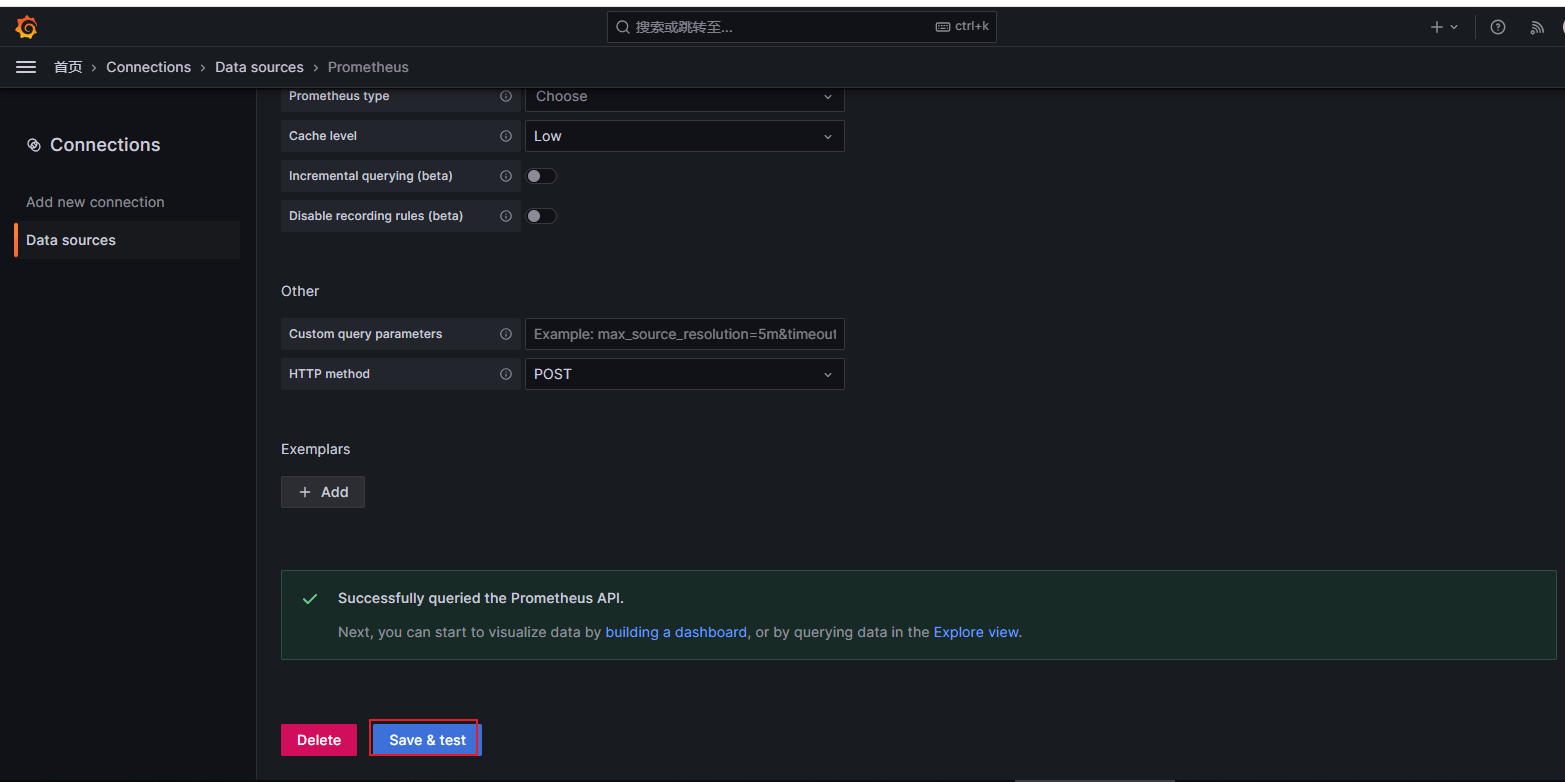Click info icon beside Cache level
This screenshot has width=1565, height=782.
[x=506, y=136]
